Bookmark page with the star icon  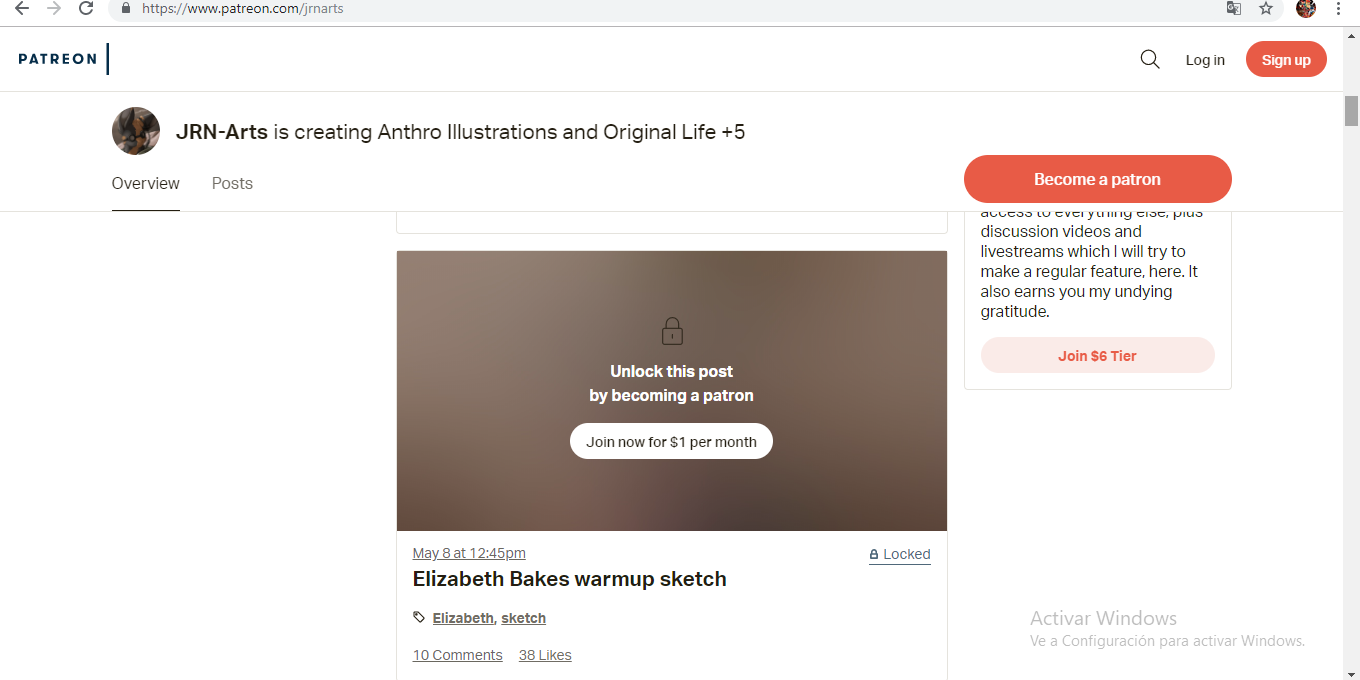(1266, 9)
